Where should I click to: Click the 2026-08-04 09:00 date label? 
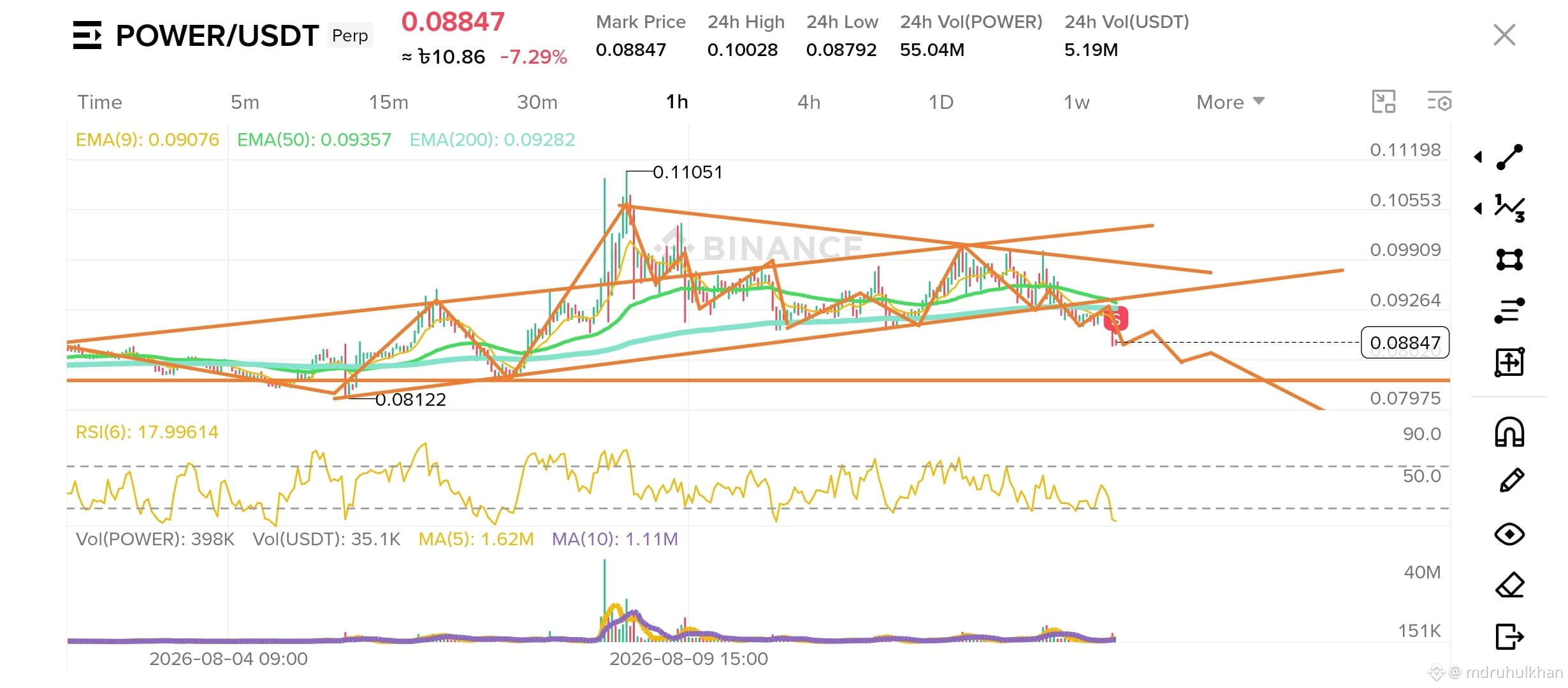click(x=228, y=659)
